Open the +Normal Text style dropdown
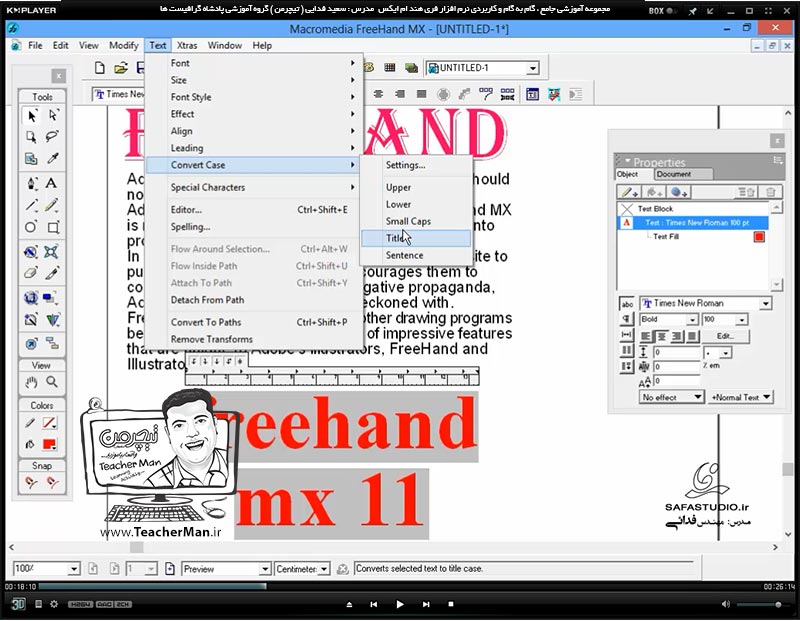The image size is (800, 621). point(740,397)
